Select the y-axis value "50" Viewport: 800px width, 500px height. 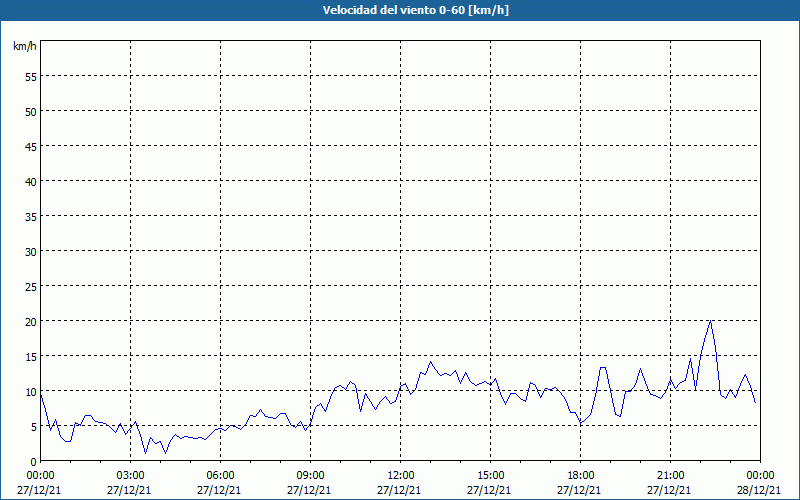31,112
